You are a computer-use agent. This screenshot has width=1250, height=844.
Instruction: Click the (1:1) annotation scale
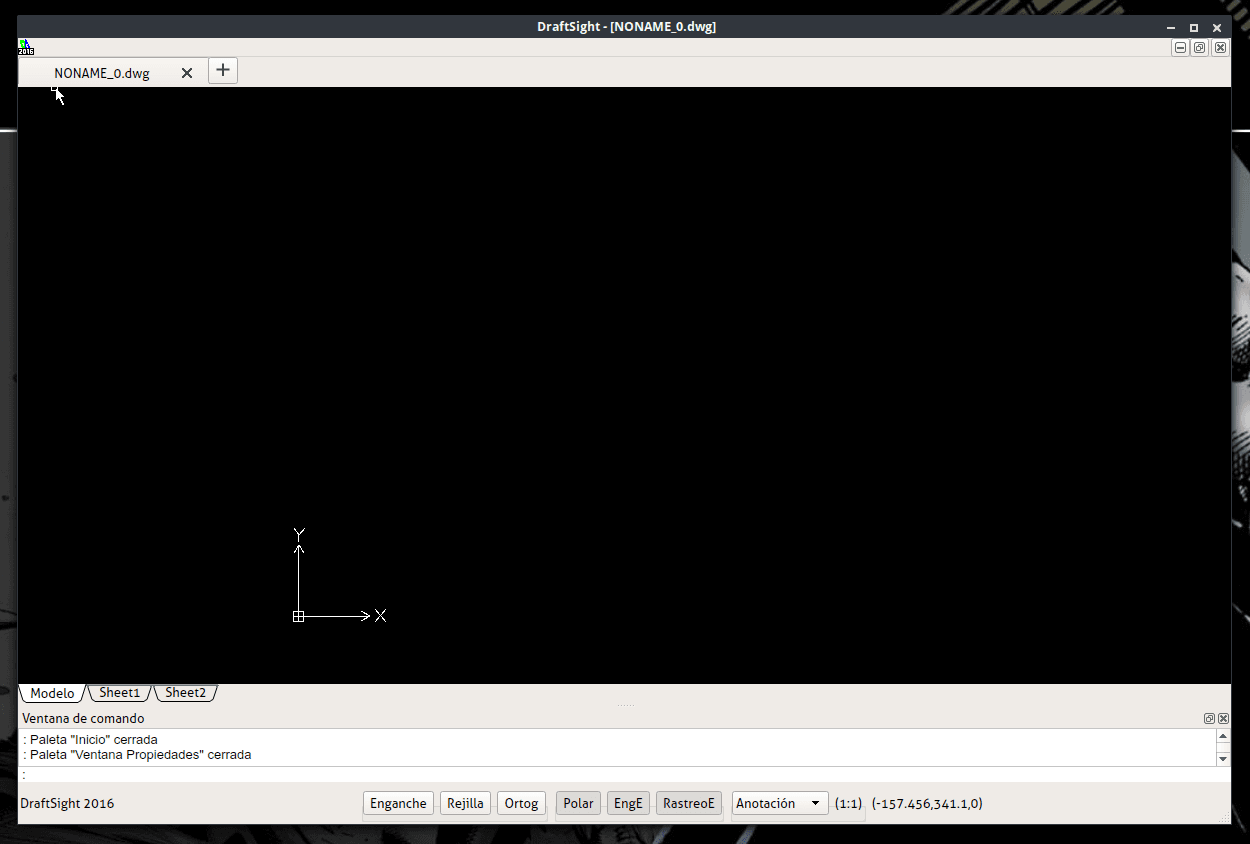coord(848,803)
